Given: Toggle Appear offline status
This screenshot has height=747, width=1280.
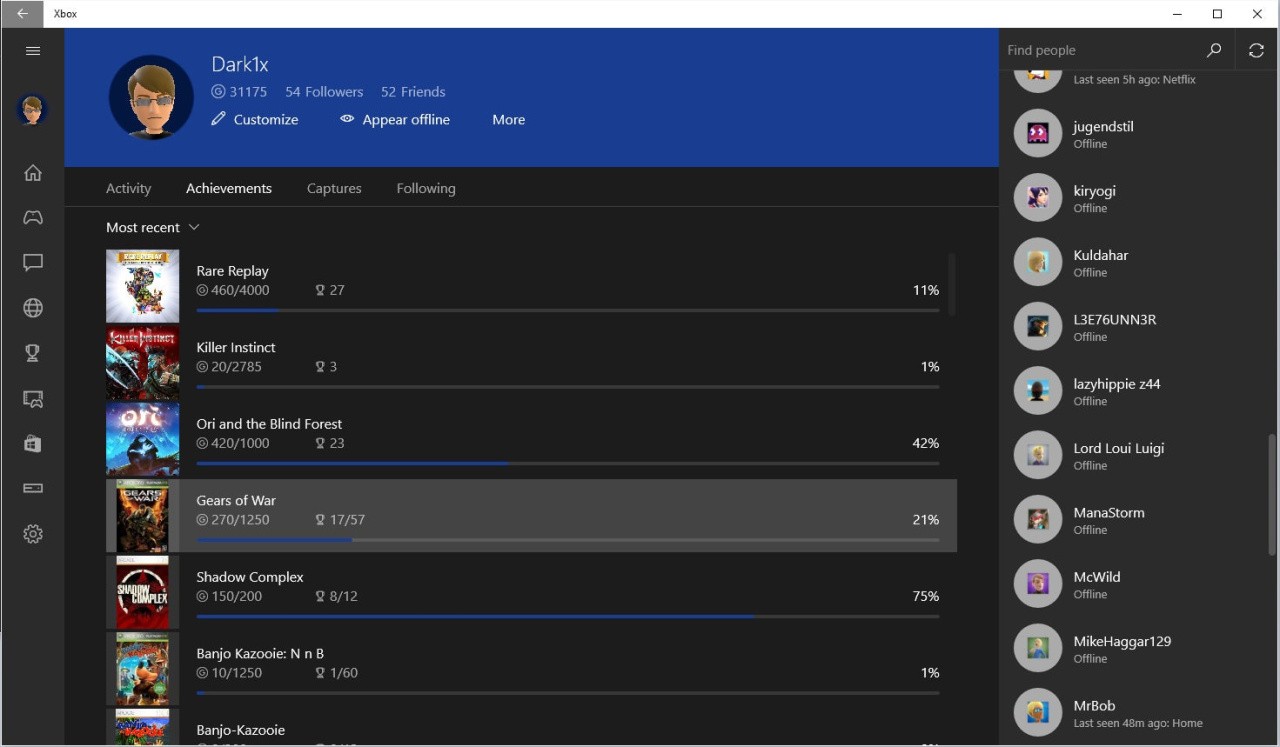Looking at the screenshot, I should click(x=395, y=119).
